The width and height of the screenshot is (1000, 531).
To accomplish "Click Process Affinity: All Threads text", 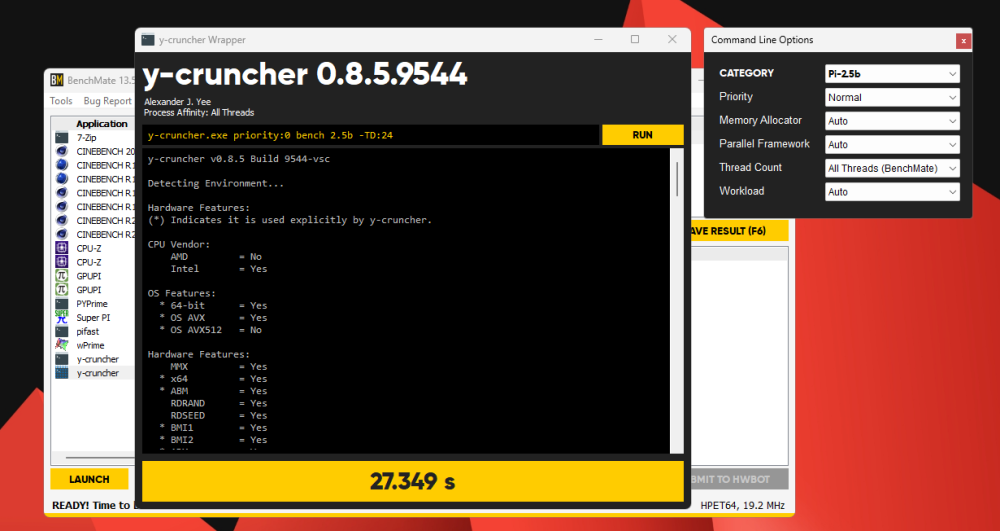I will click(199, 113).
